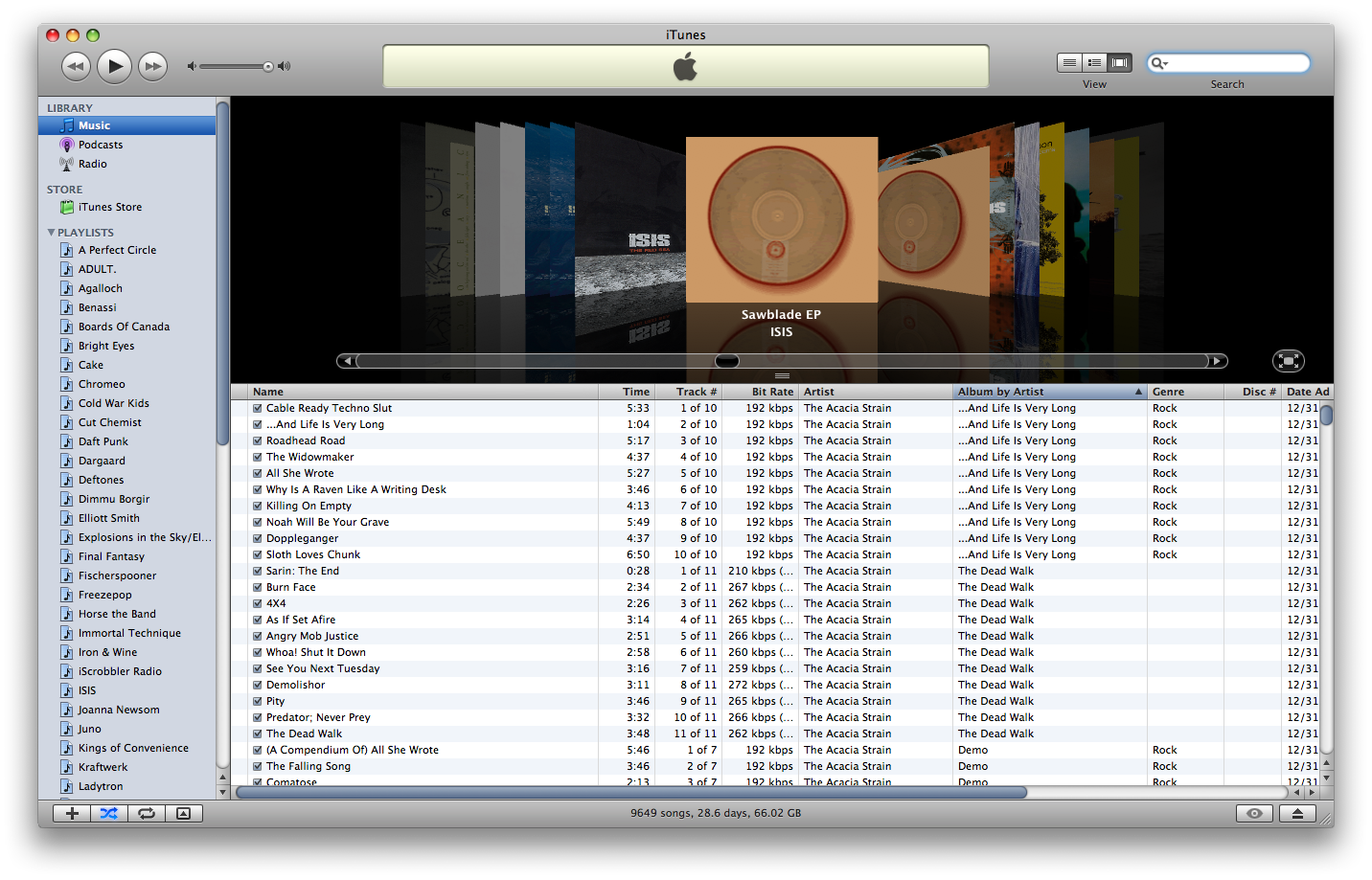Uncheck Cable Ready Techno Slut
The image size is (1372, 880).
click(x=257, y=408)
